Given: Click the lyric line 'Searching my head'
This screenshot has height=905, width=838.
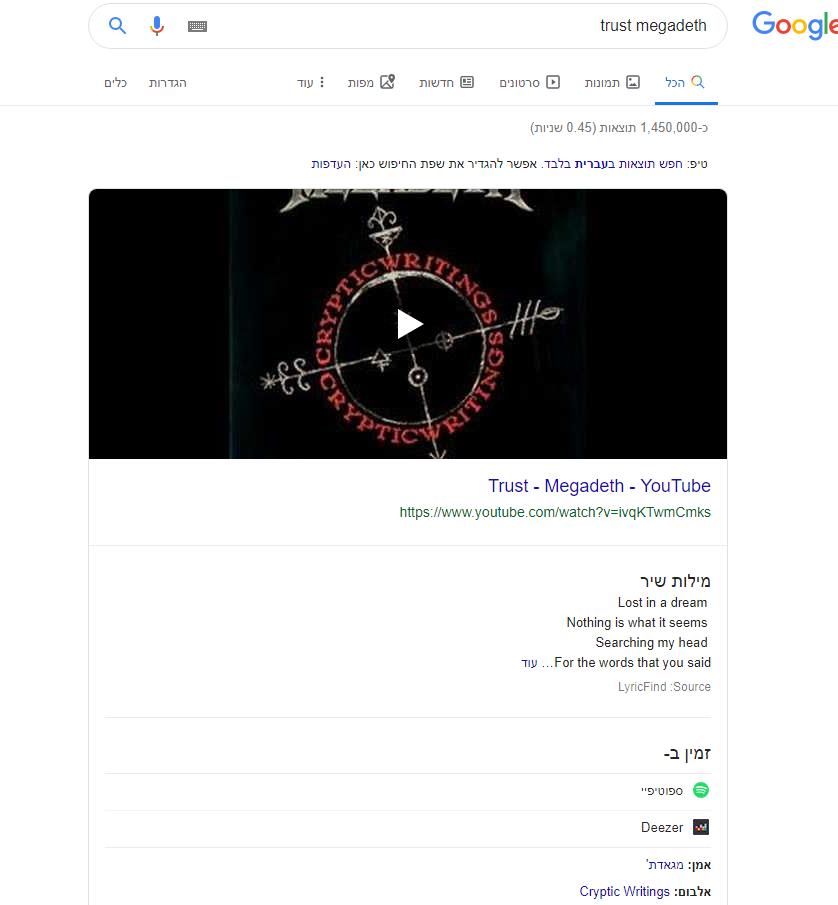Looking at the screenshot, I should (651, 642).
